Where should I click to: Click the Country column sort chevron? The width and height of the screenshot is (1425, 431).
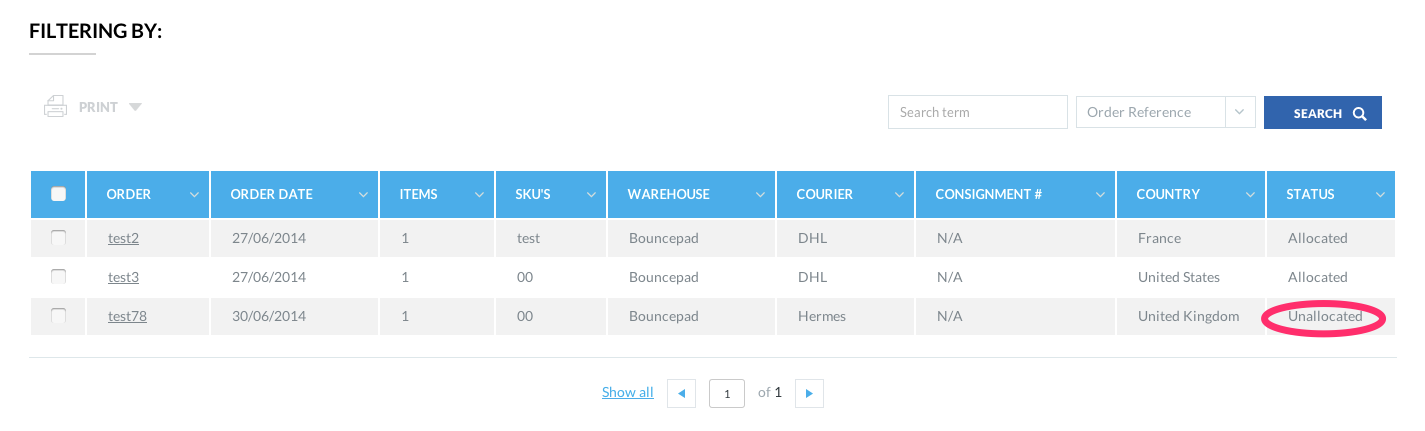(1250, 195)
